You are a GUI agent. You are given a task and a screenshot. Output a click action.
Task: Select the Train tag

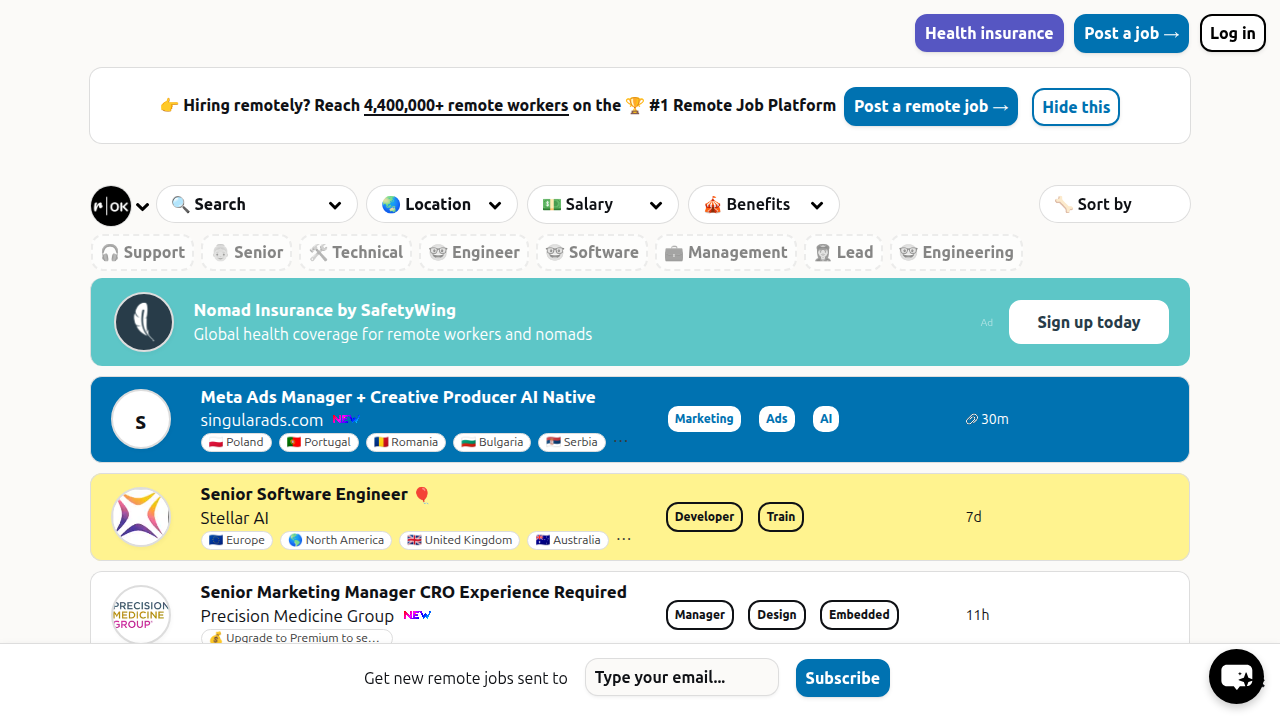tap(781, 517)
